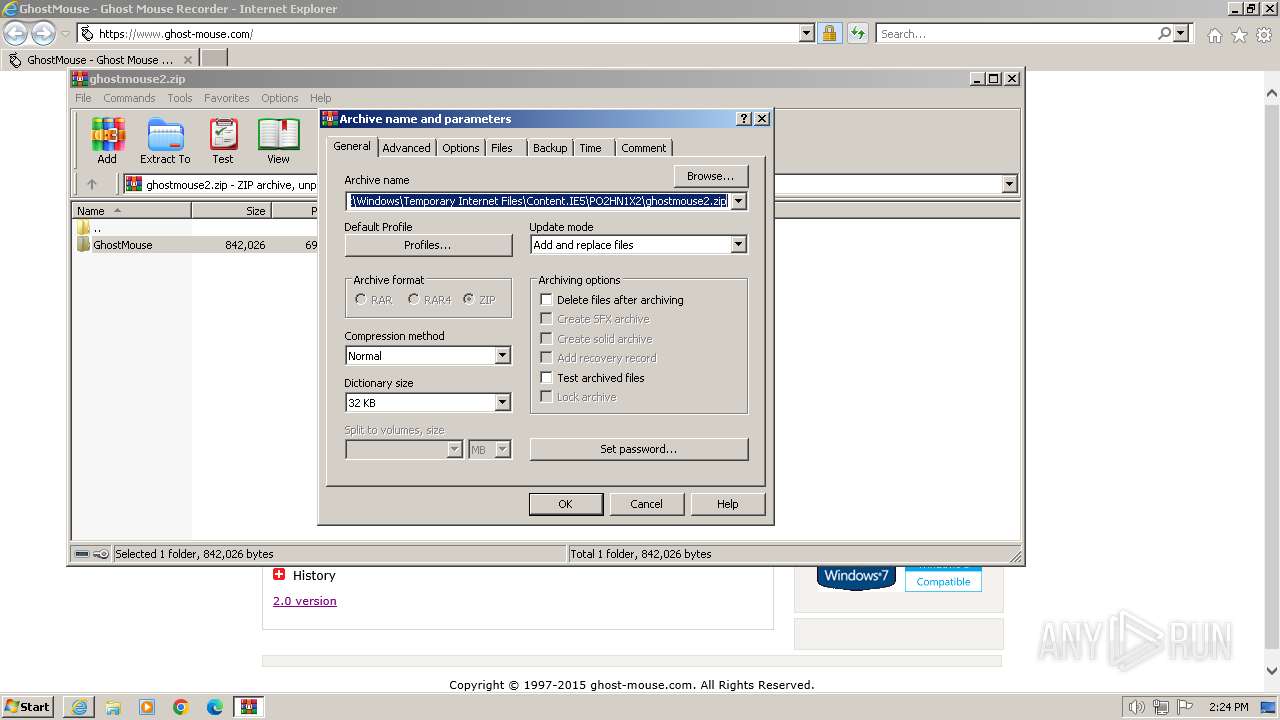Expand WinRAR path bar dropdown
The image size is (1280, 720).
(1009, 184)
